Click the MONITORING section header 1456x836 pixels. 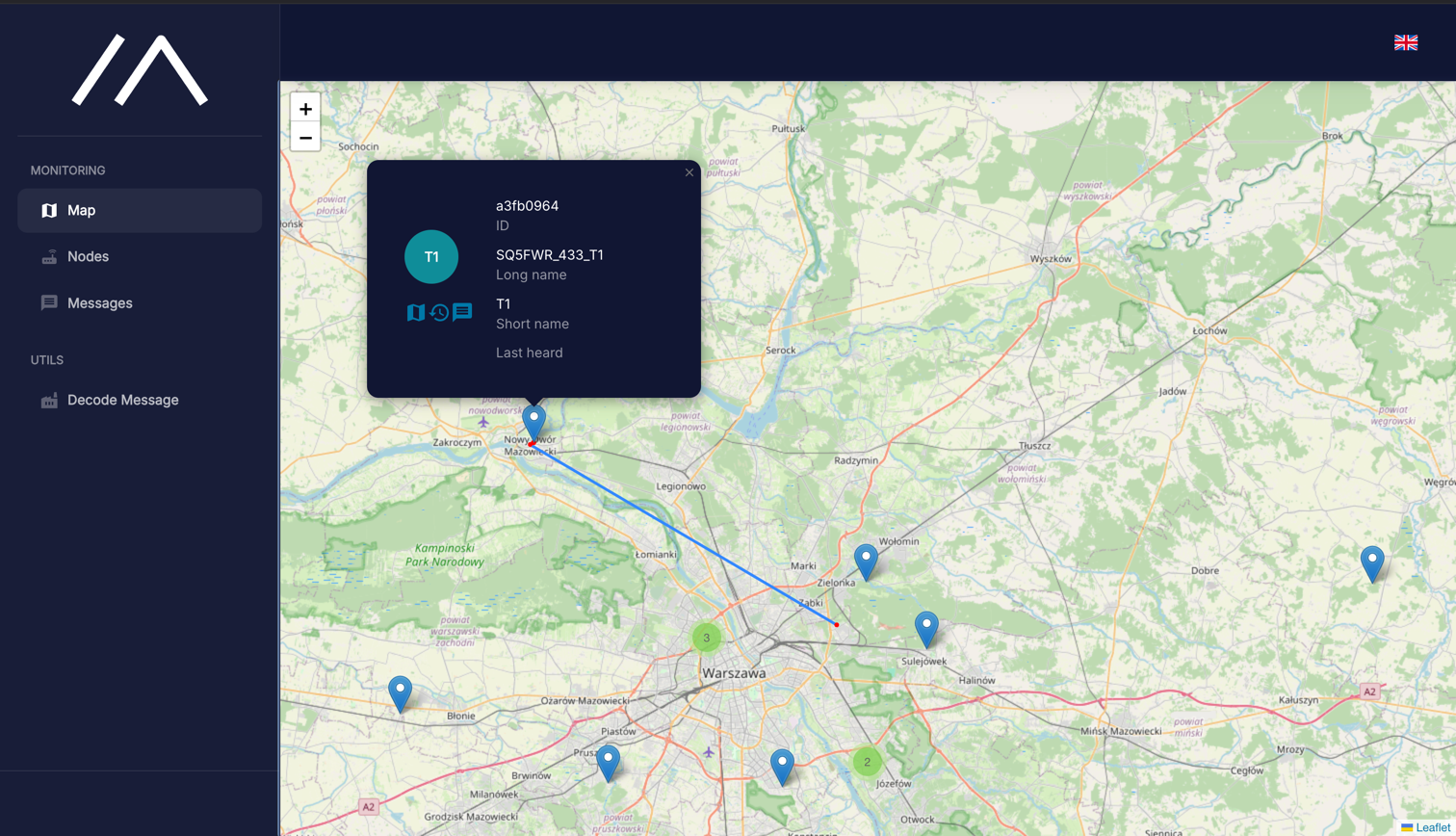coord(68,170)
